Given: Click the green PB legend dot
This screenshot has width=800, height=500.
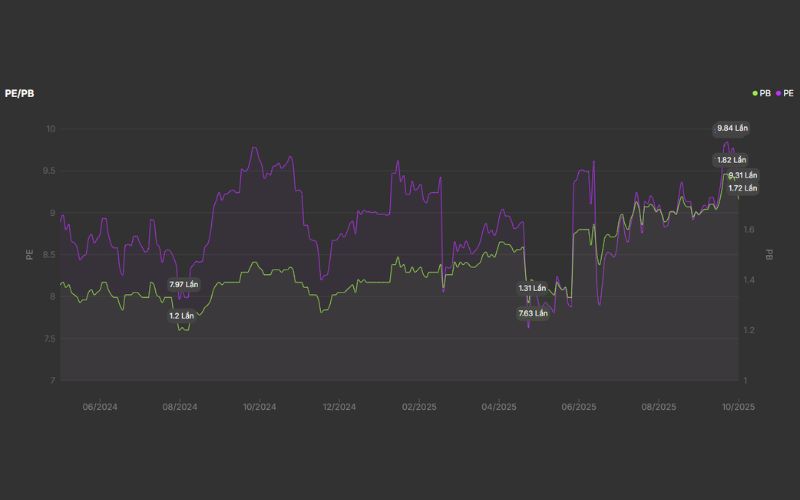Looking at the screenshot, I should [x=755, y=93].
